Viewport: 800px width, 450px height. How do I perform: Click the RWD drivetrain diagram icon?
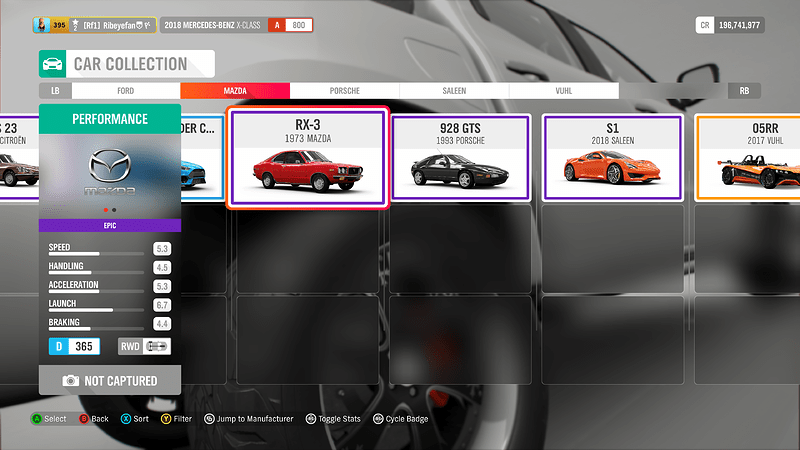pos(157,346)
